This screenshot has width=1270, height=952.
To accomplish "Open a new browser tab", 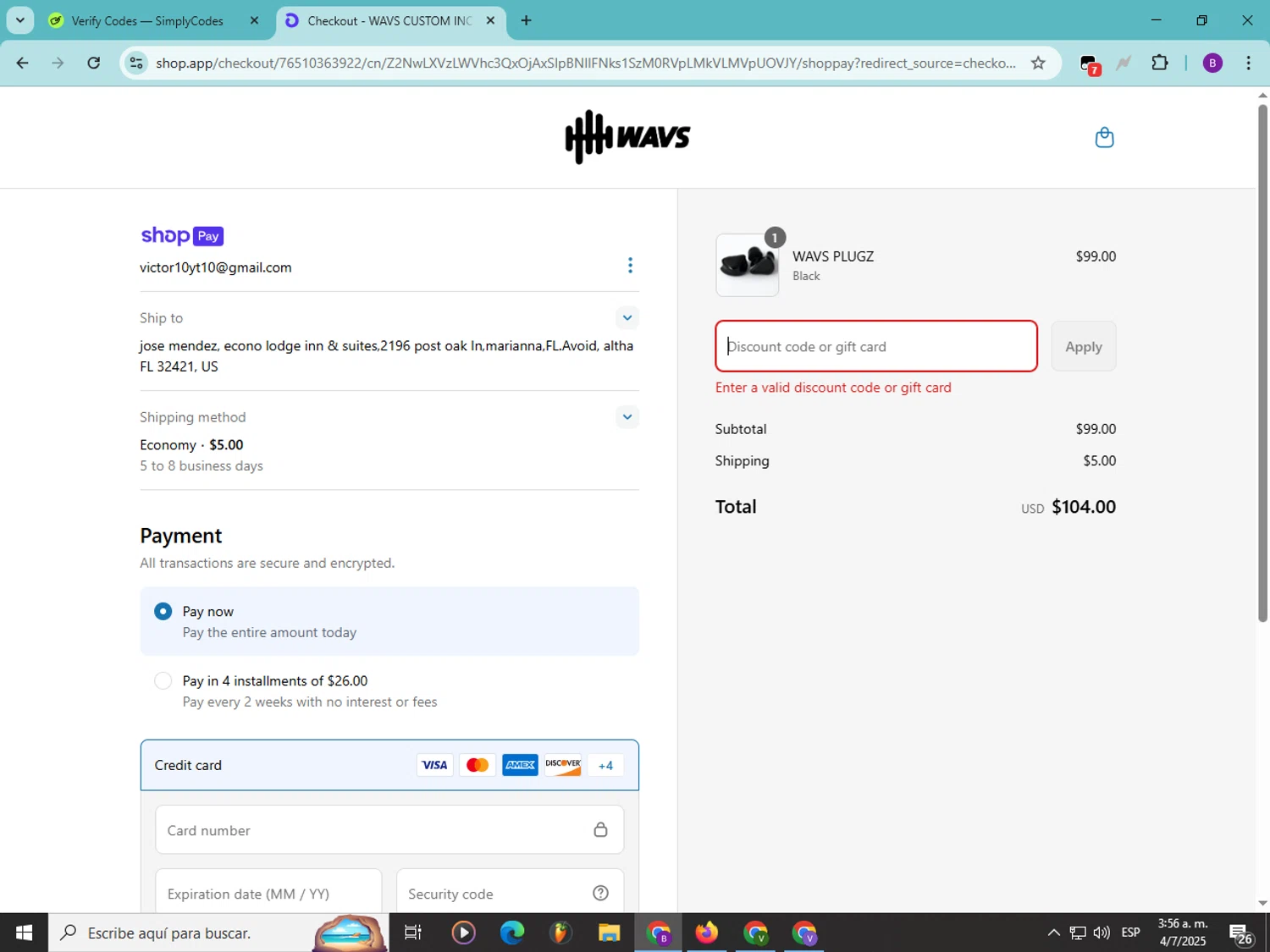I will 527,20.
